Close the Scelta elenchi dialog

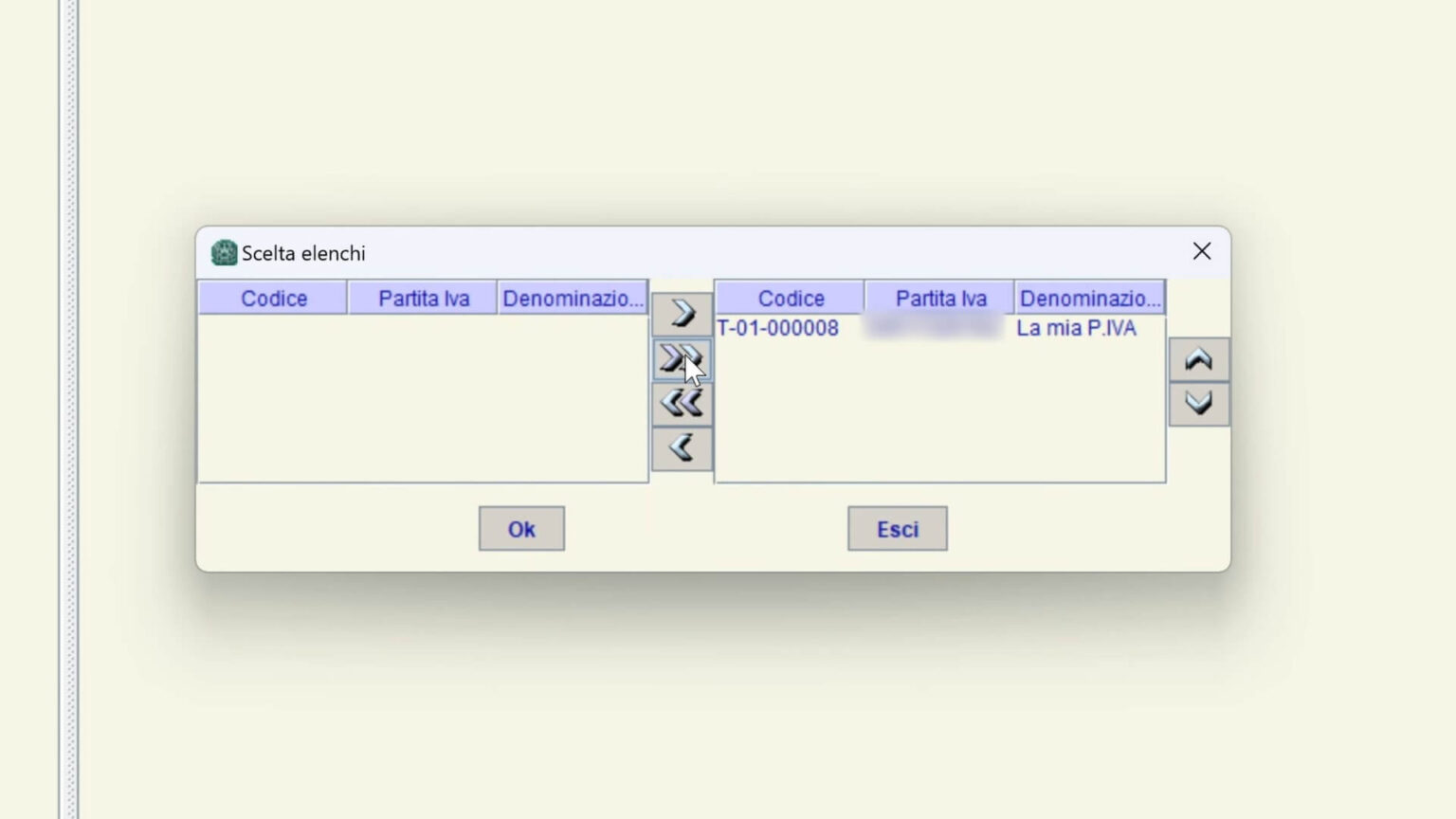[1201, 251]
